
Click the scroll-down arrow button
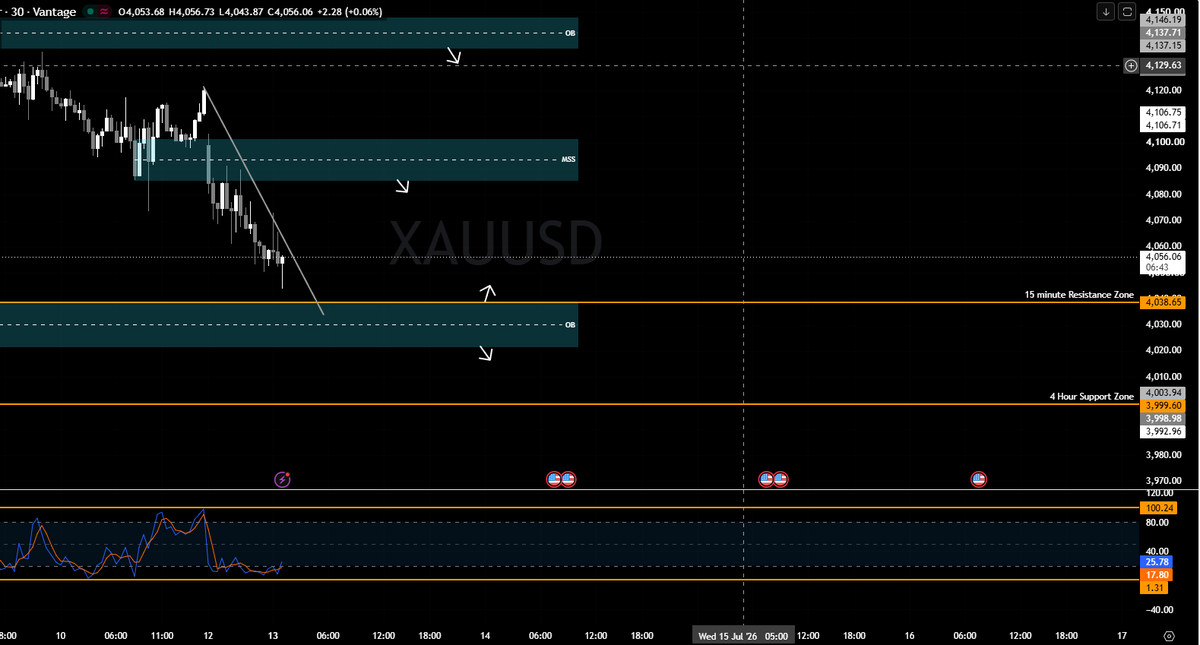pos(1106,12)
